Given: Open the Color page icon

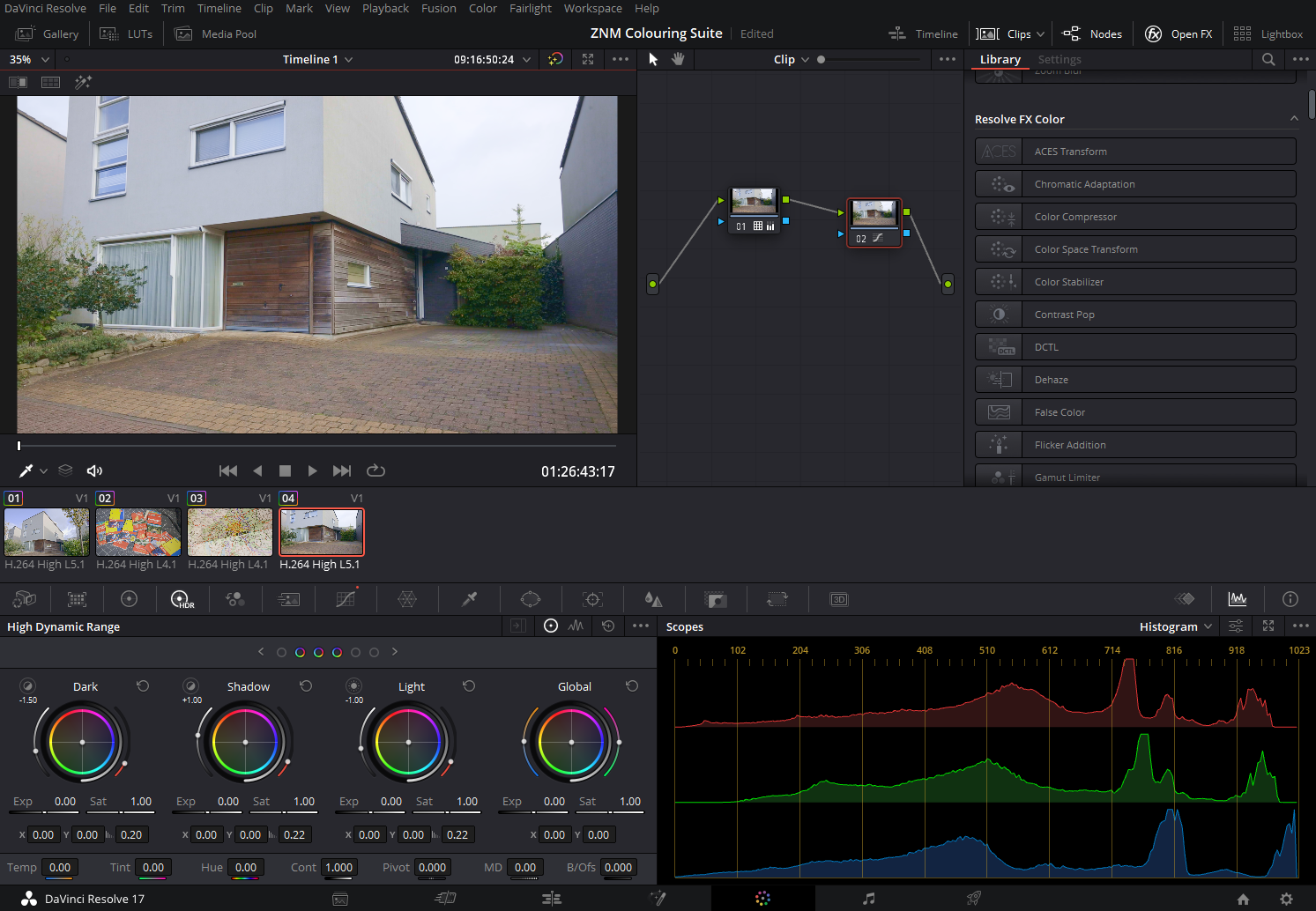Looking at the screenshot, I should (x=762, y=899).
